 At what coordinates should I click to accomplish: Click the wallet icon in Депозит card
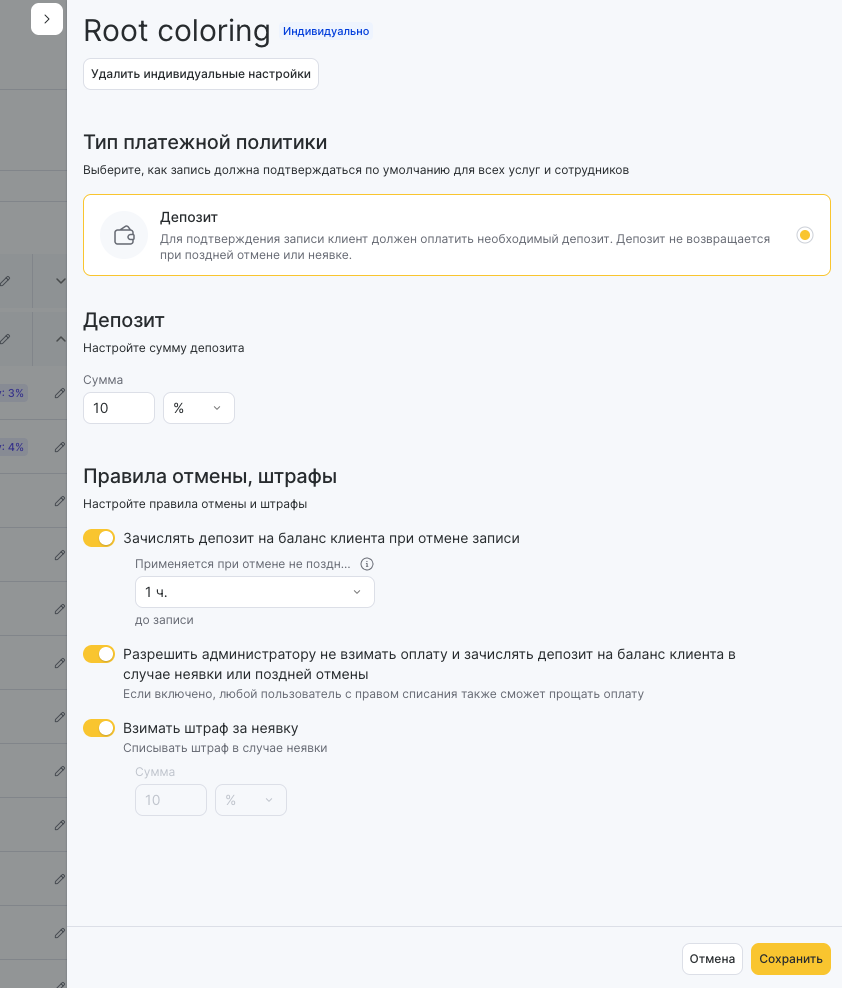124,235
